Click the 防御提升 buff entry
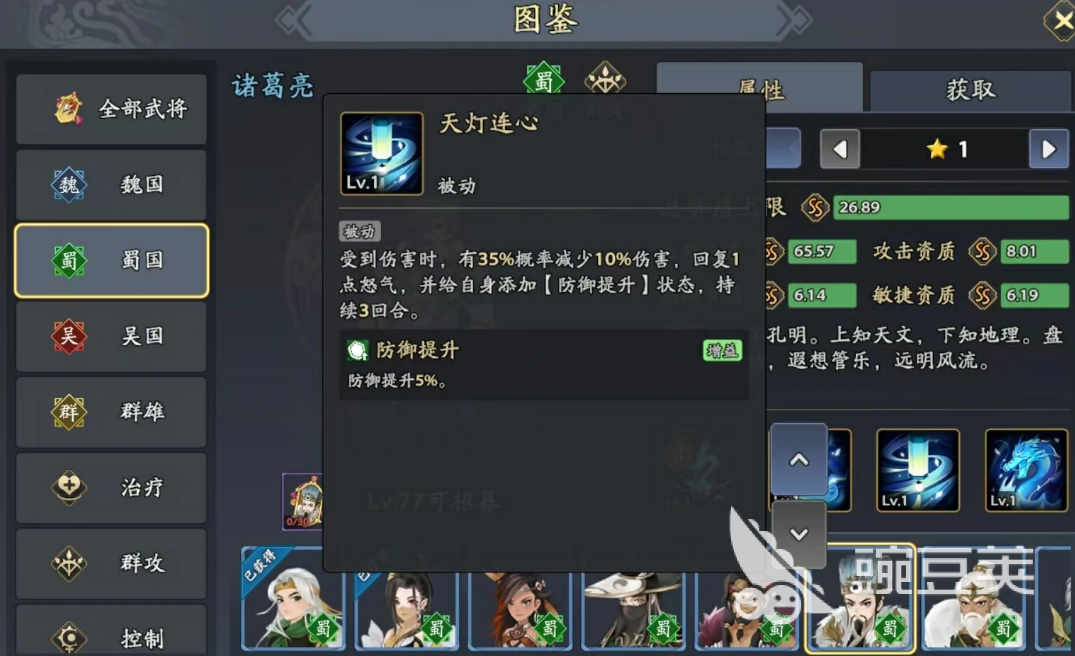The height and width of the screenshot is (656, 1075). (544, 364)
